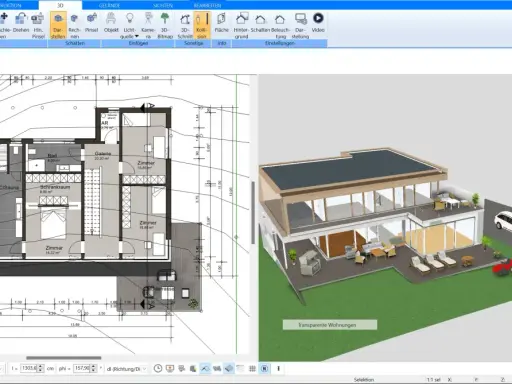This screenshot has height=384, width=512.
Task: Toggle the Darstellen shadow button
Action: (x=58, y=25)
